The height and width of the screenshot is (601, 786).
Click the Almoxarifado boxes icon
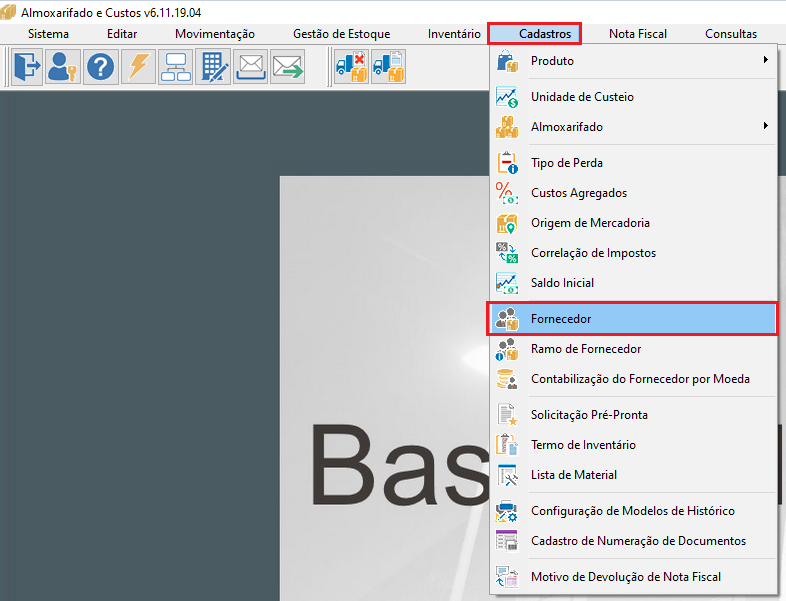pos(507,127)
